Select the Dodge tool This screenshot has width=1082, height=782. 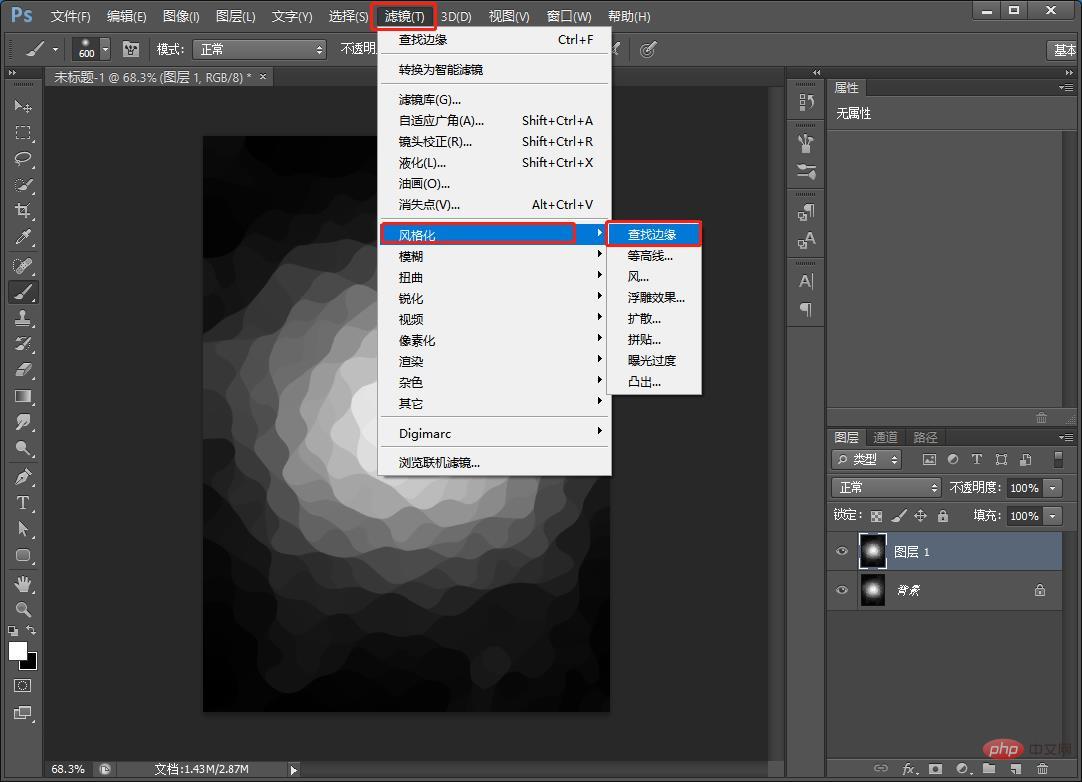tap(23, 449)
